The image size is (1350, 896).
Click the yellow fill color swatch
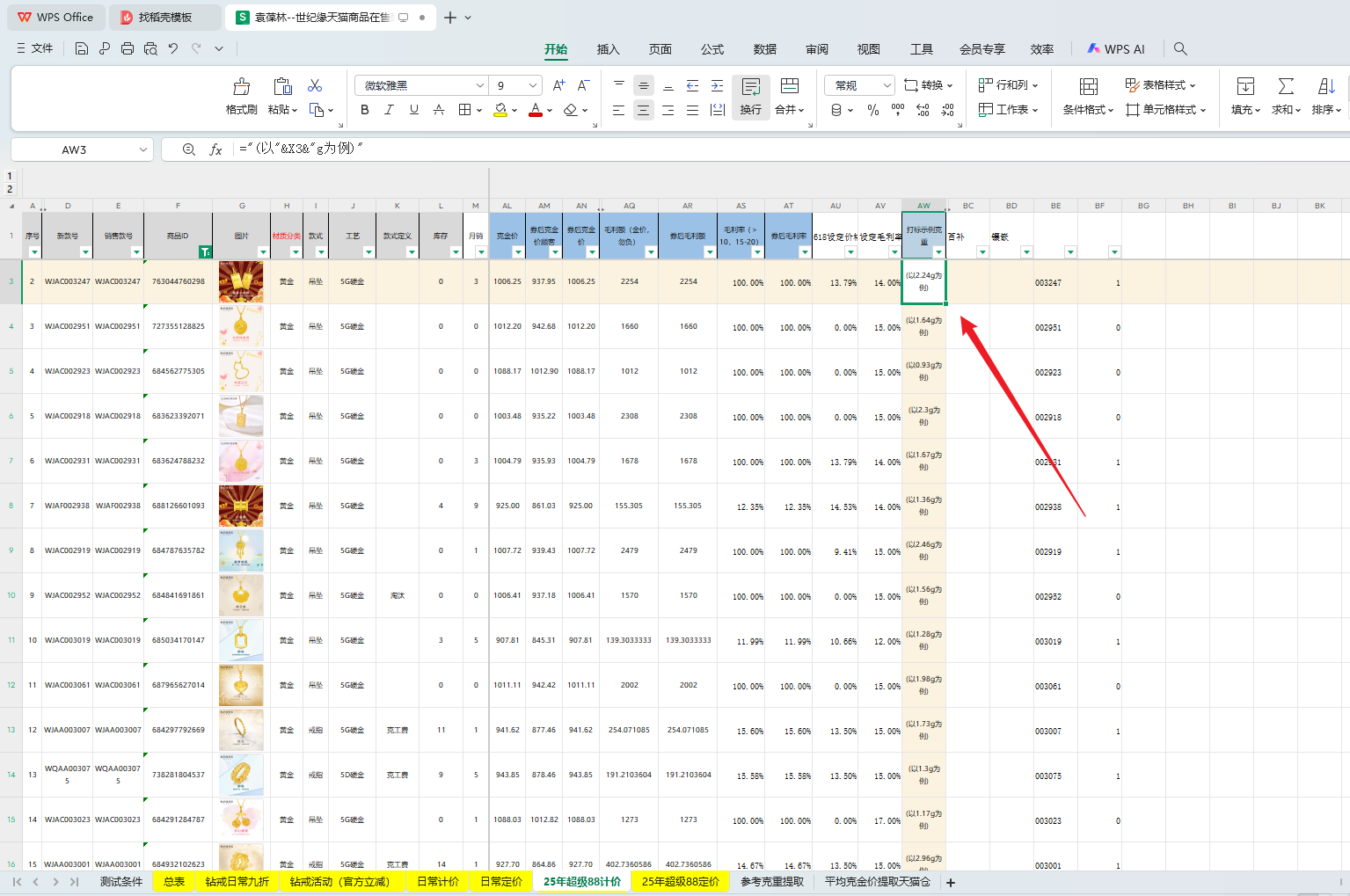coord(500,110)
